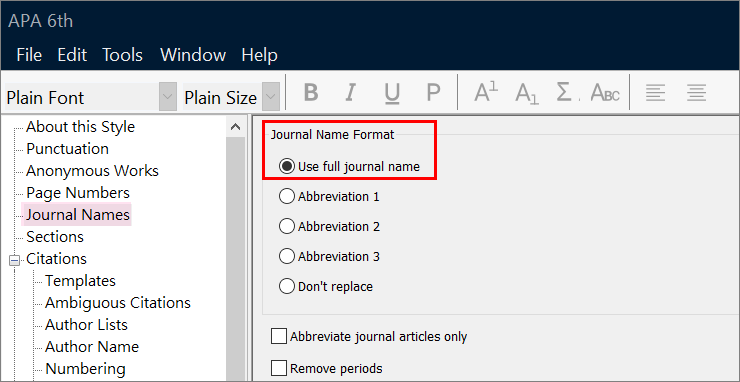
Task: Open the Tools menu
Action: click(123, 55)
